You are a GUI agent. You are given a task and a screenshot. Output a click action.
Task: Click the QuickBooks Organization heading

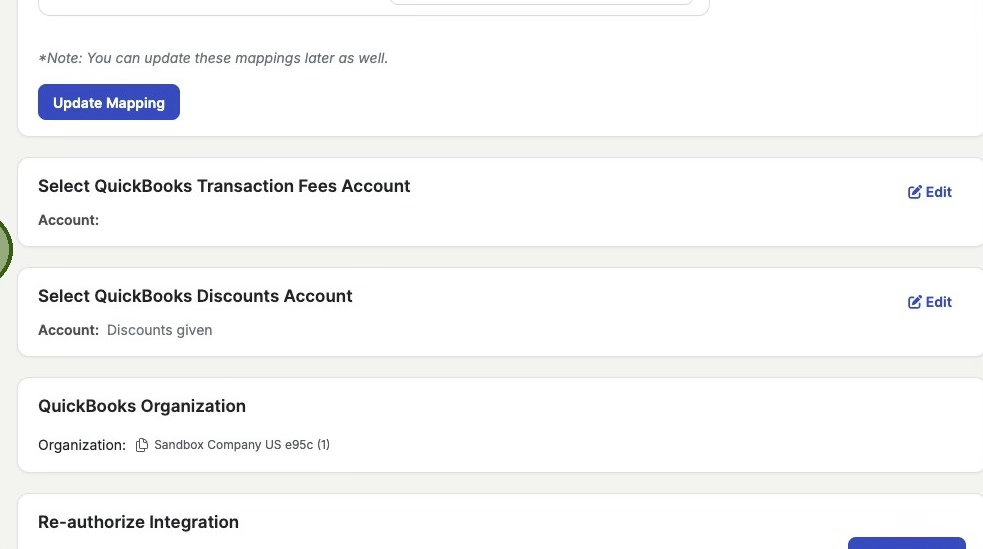pyautogui.click(x=142, y=406)
